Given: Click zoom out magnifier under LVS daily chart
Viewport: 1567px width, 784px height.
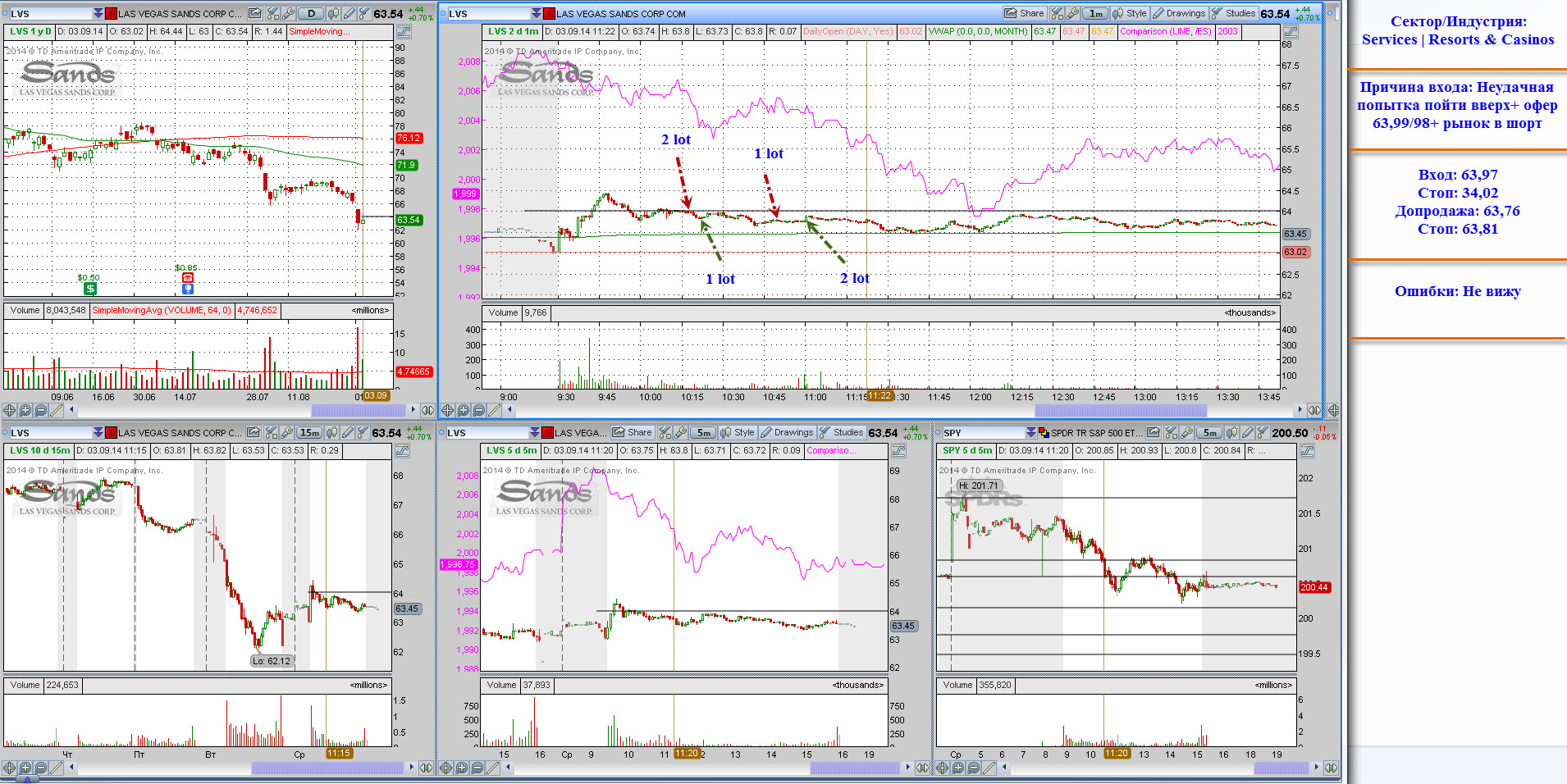Looking at the screenshot, I should pos(40,410).
